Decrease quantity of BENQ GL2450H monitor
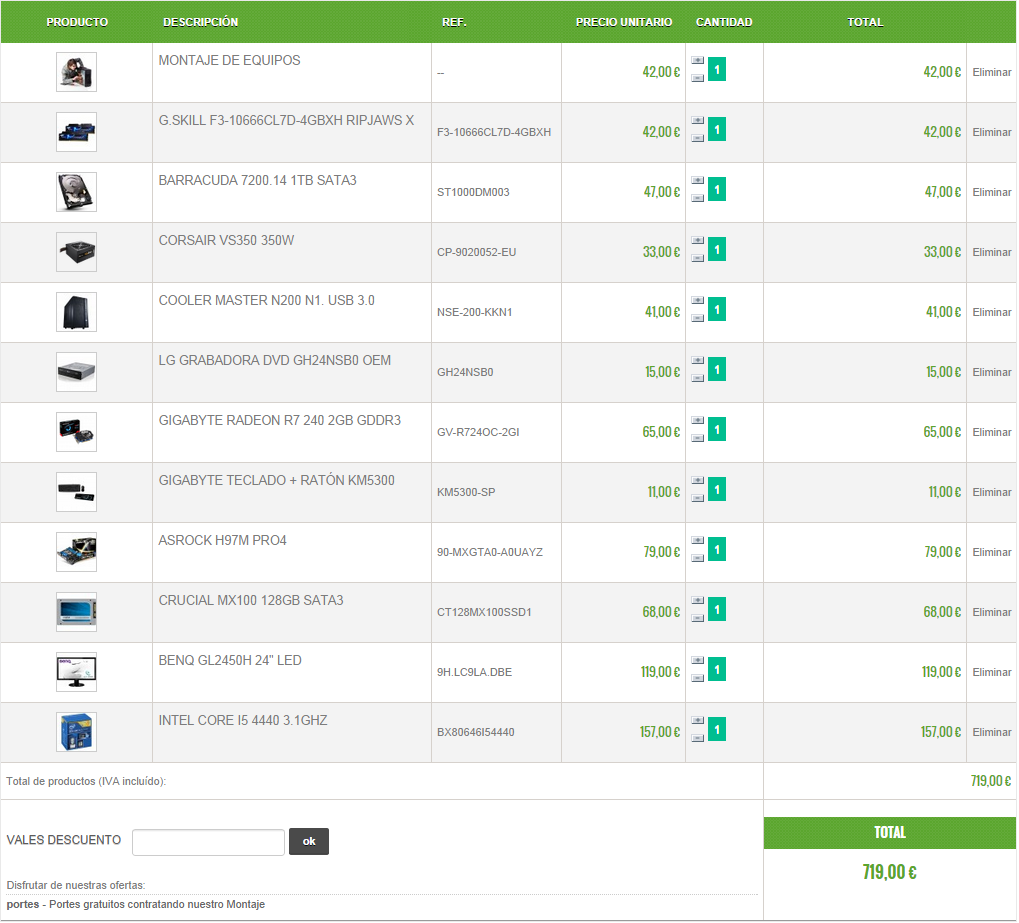 697,678
